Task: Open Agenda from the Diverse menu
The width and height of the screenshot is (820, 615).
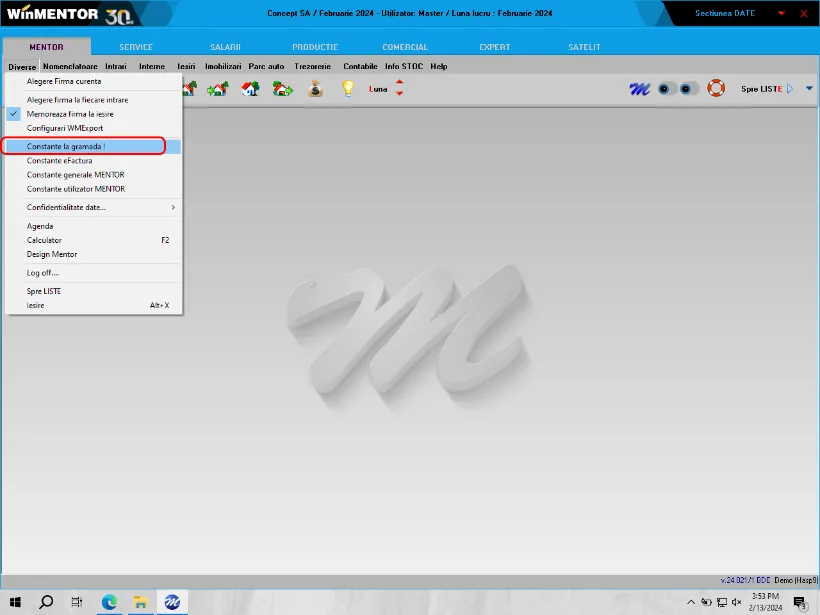Action: (94, 226)
